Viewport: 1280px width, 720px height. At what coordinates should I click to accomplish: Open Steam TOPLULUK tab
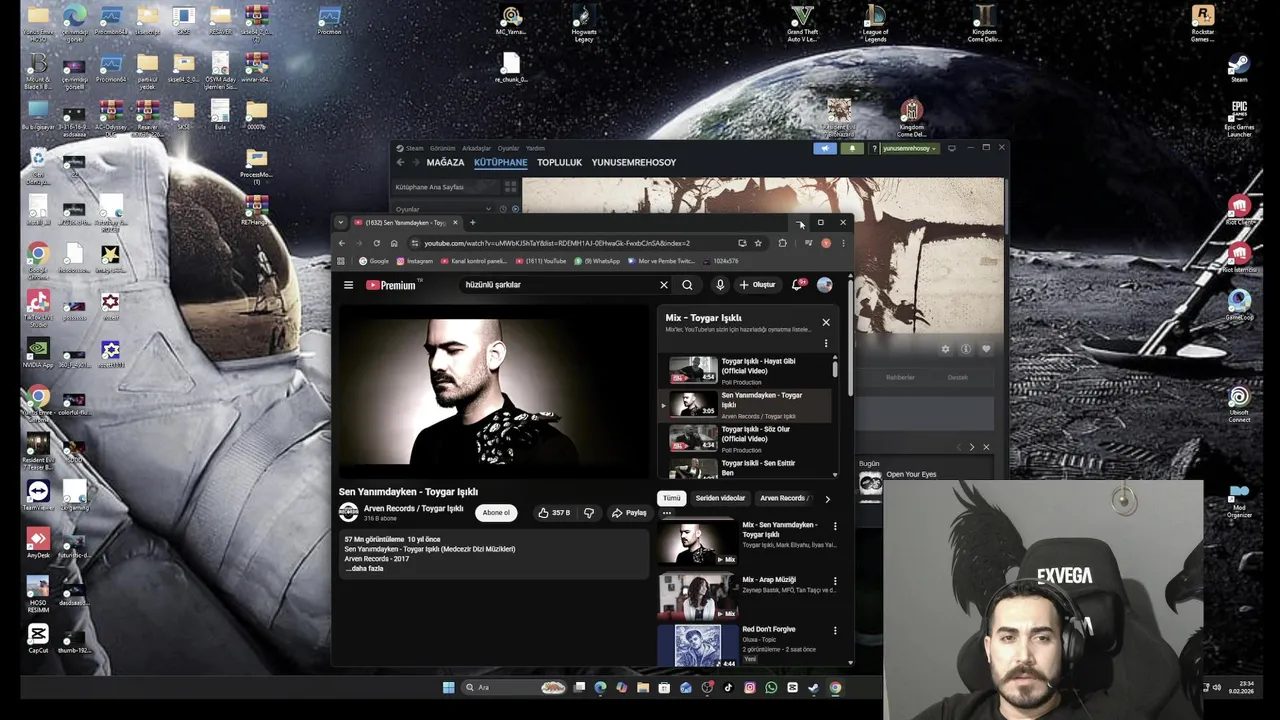559,163
